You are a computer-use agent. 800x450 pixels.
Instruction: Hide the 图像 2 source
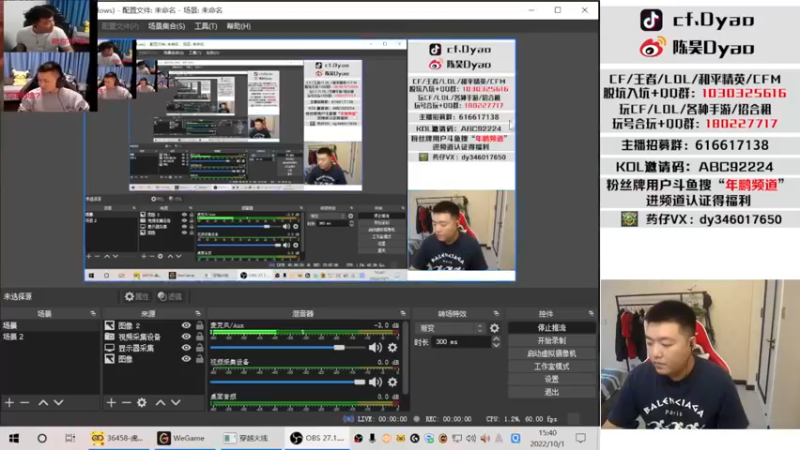pyautogui.click(x=186, y=326)
